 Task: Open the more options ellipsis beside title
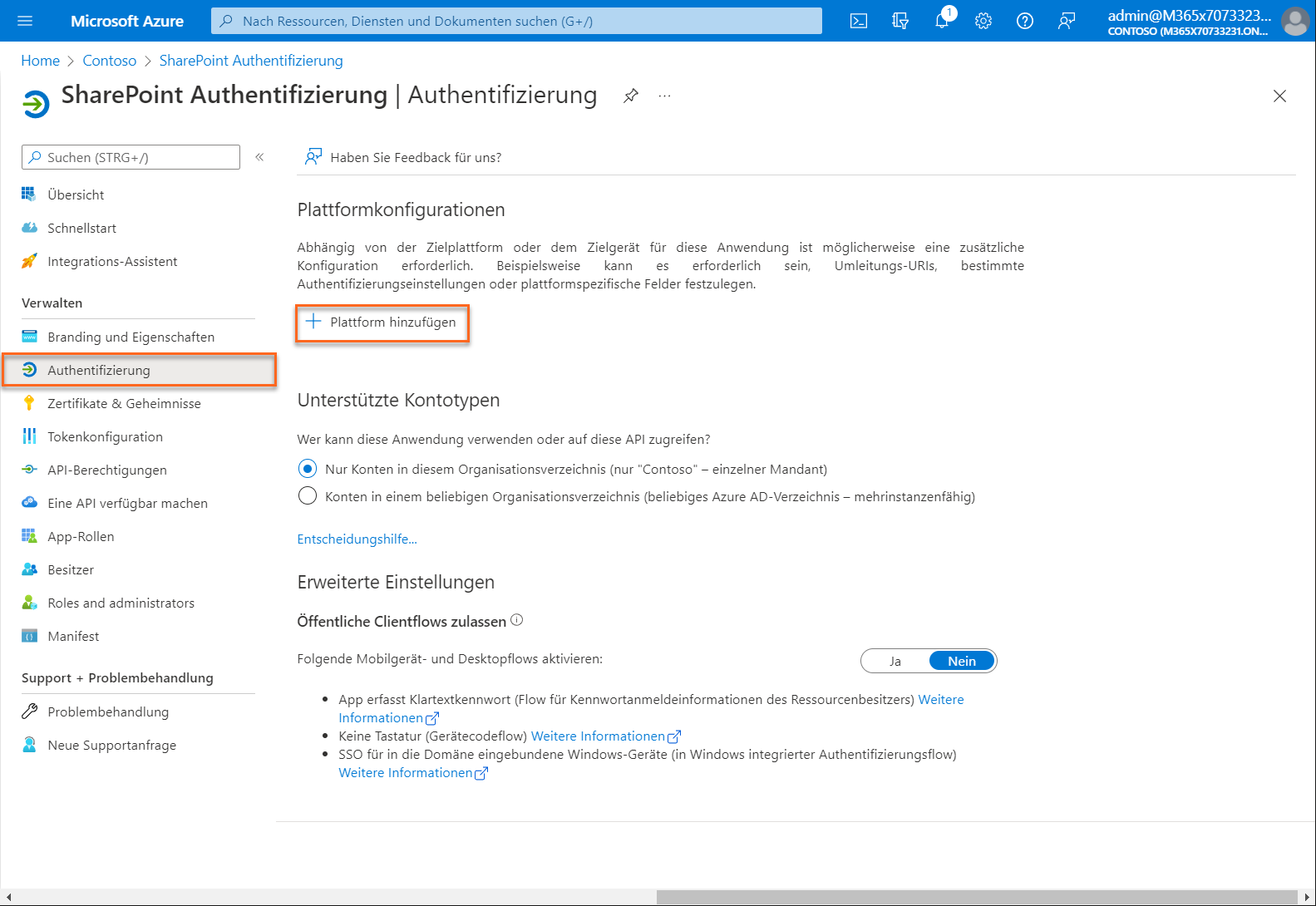[664, 96]
